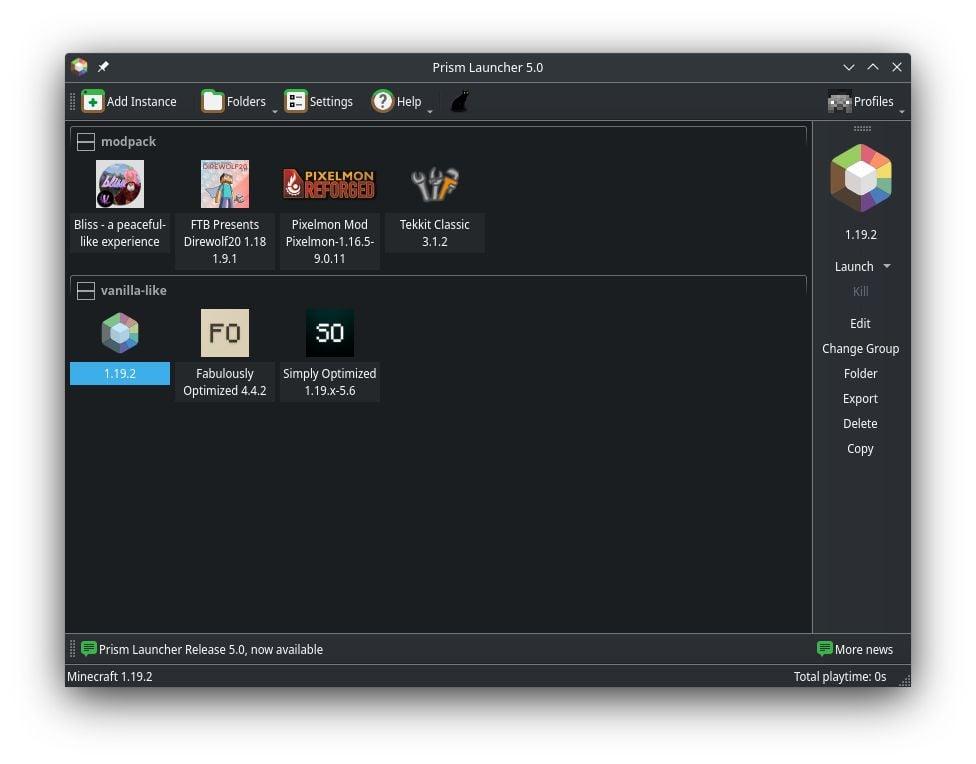Screen dimensions: 976x764
Task: Open Settings from the toolbar
Action: pyautogui.click(x=319, y=101)
